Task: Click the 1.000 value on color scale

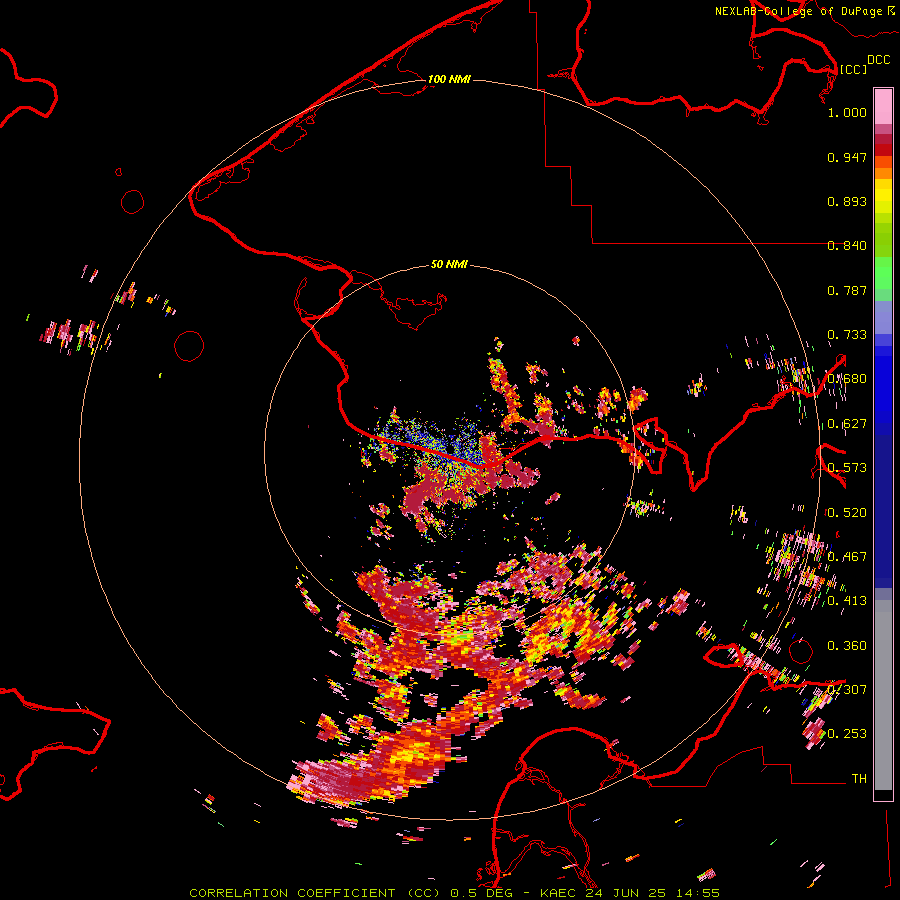Action: point(847,112)
